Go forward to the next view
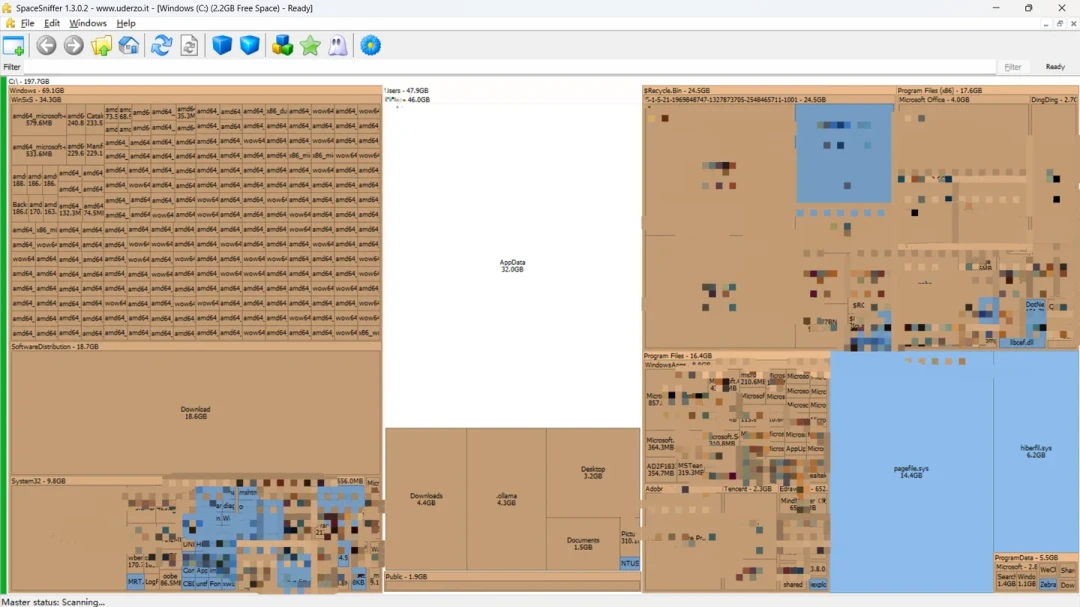 [74, 46]
